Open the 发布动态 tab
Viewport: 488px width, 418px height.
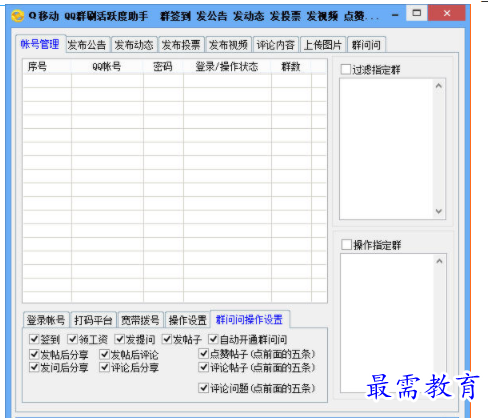tap(134, 45)
